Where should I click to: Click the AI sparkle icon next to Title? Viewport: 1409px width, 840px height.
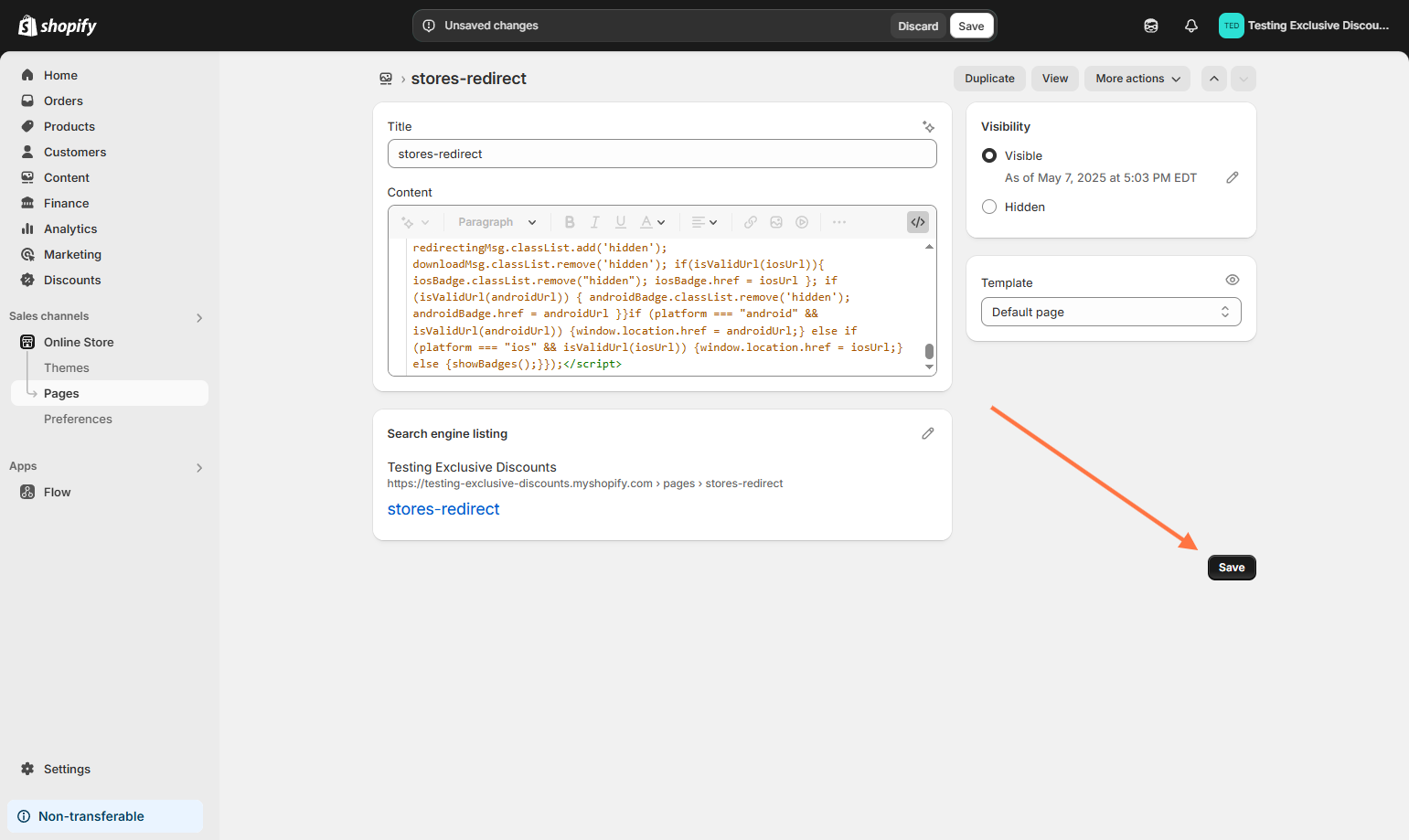coord(928,127)
